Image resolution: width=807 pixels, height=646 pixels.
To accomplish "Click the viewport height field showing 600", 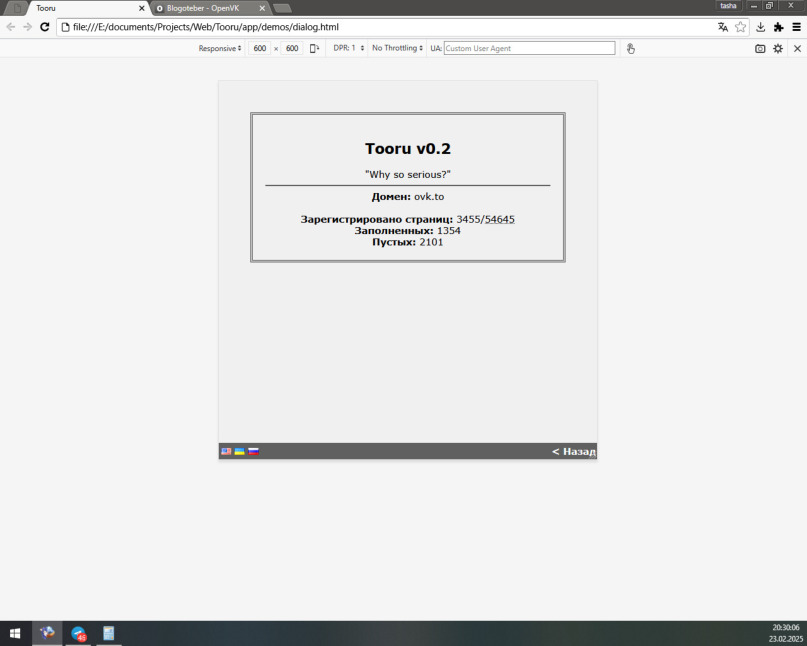I will click(292, 48).
